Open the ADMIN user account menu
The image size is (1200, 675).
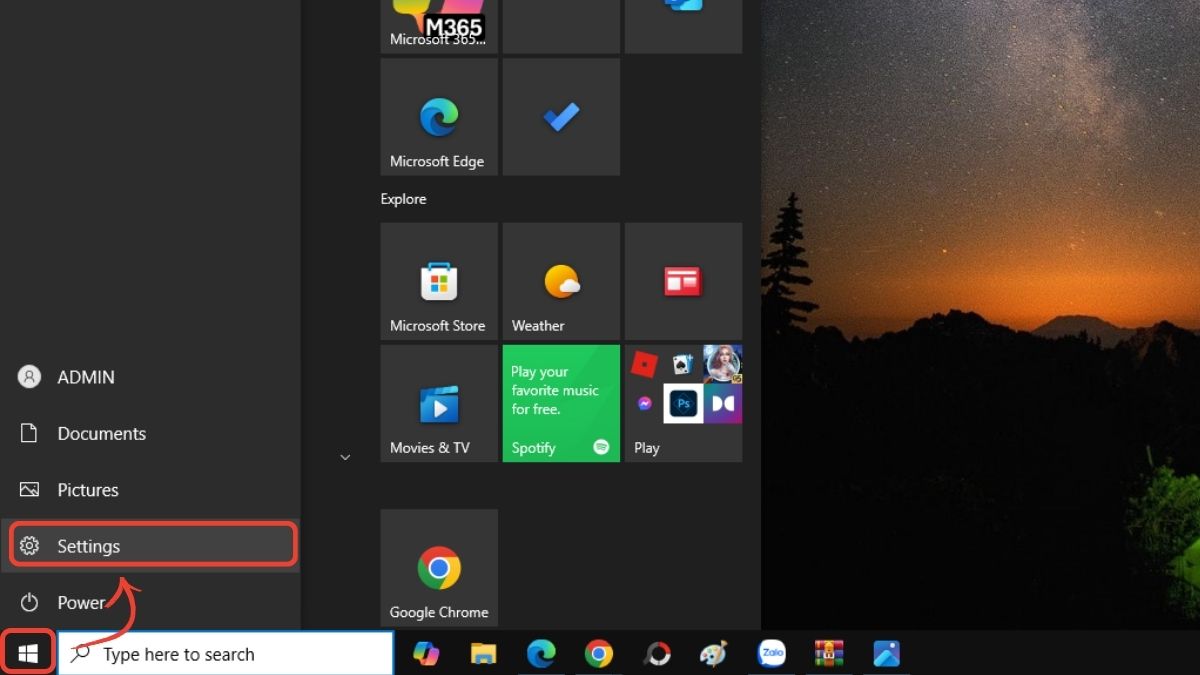pyautogui.click(x=151, y=377)
